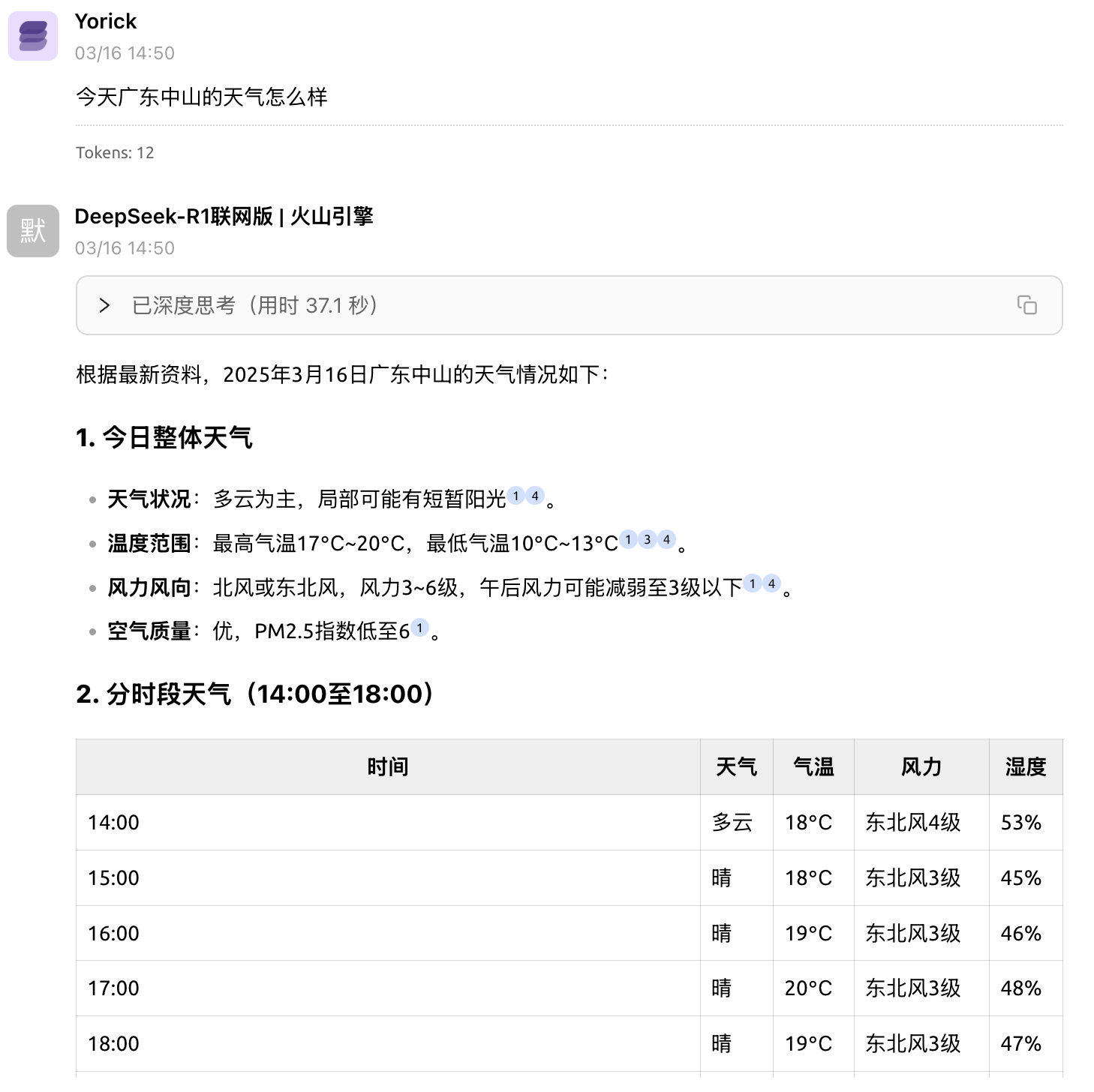Open citation 4 on 风力风向 line

(771, 583)
